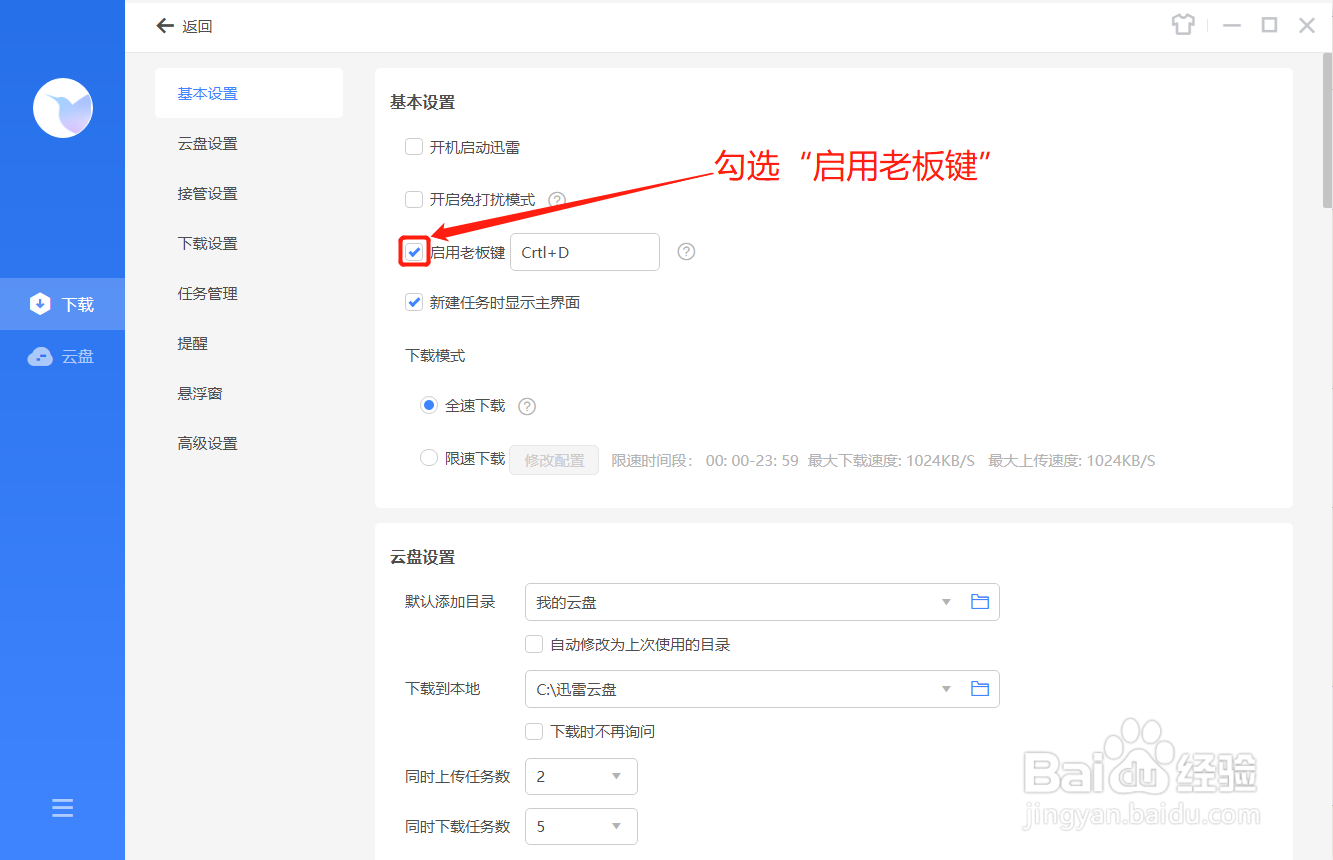
Task: Click the 我的云盘 directory field
Action: point(762,602)
